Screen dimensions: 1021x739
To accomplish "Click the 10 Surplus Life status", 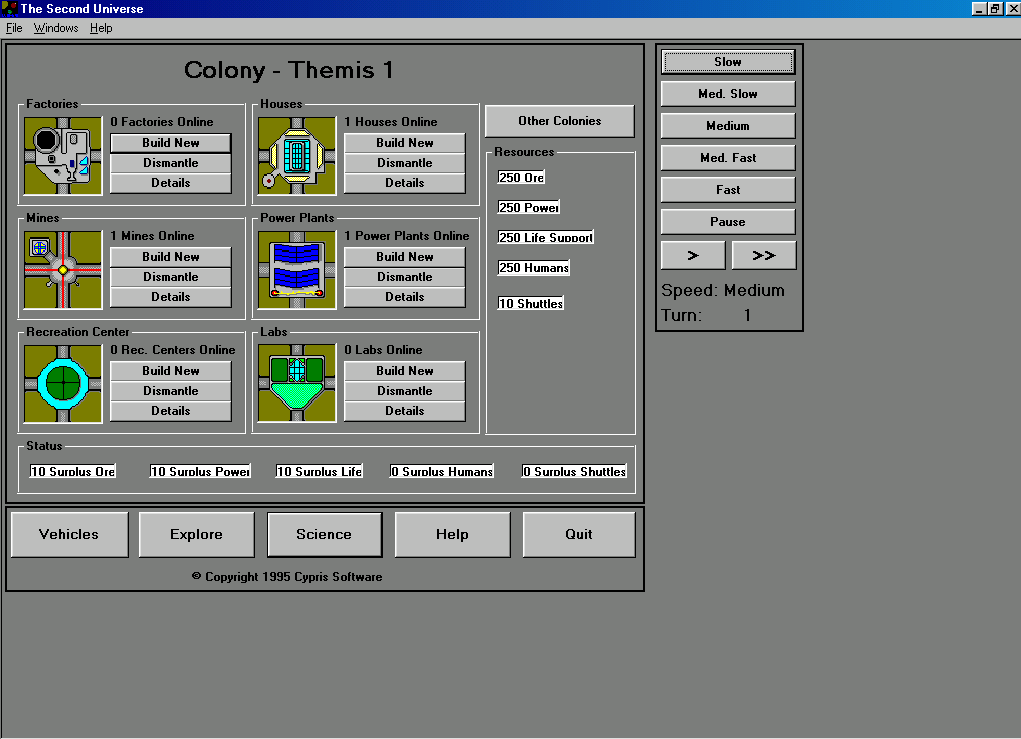I will click(x=319, y=471).
